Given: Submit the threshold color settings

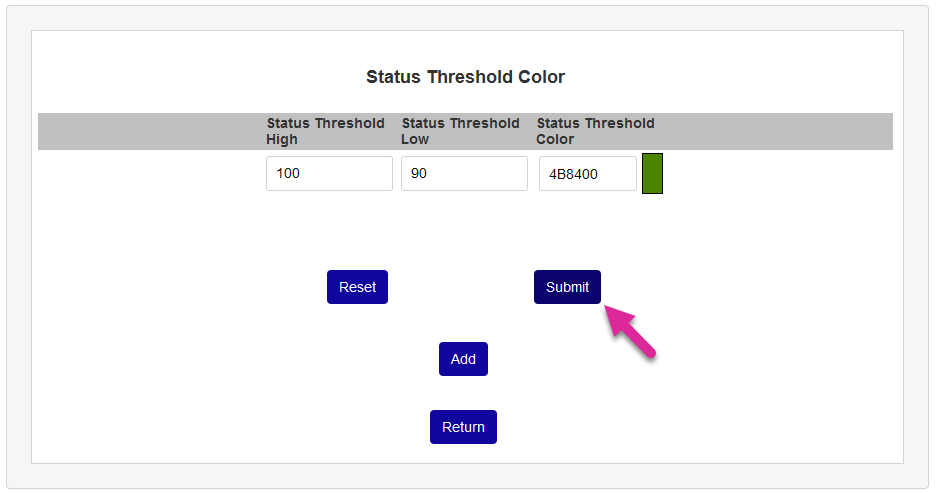Looking at the screenshot, I should pos(567,287).
